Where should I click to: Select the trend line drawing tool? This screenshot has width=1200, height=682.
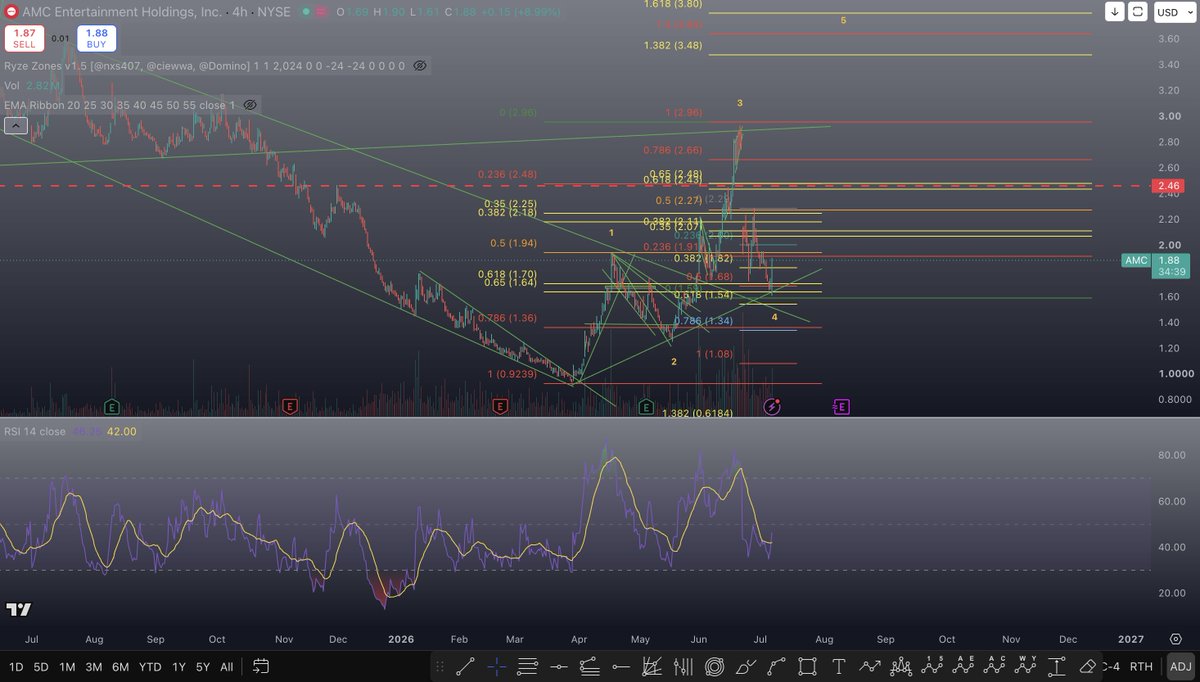[465, 666]
